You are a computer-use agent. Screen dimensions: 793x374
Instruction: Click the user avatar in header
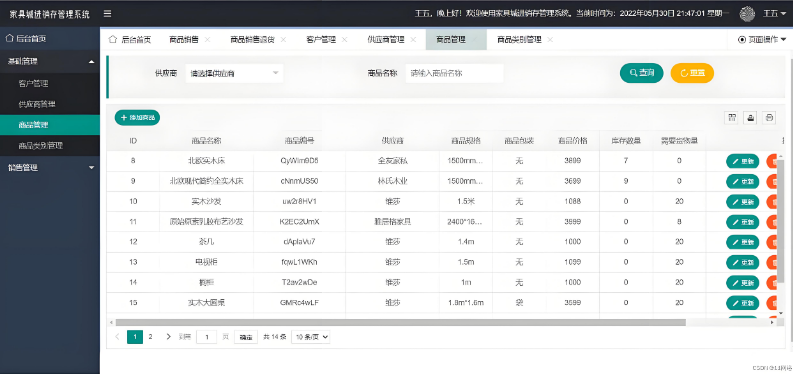747,14
